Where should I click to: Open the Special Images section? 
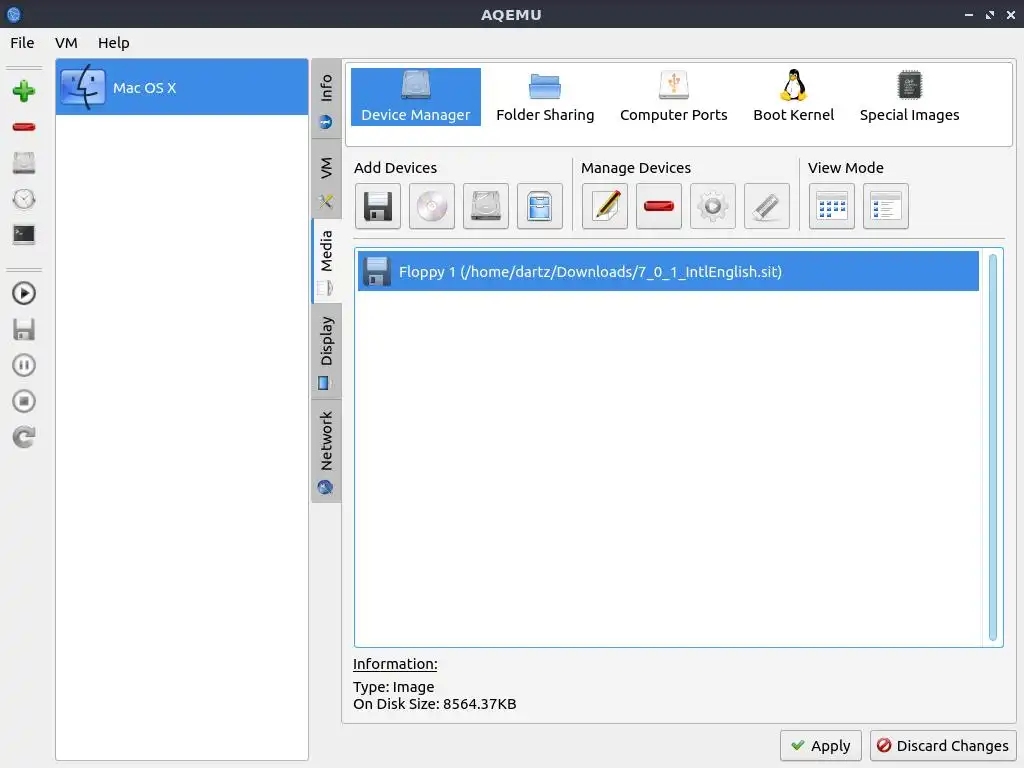tap(909, 97)
